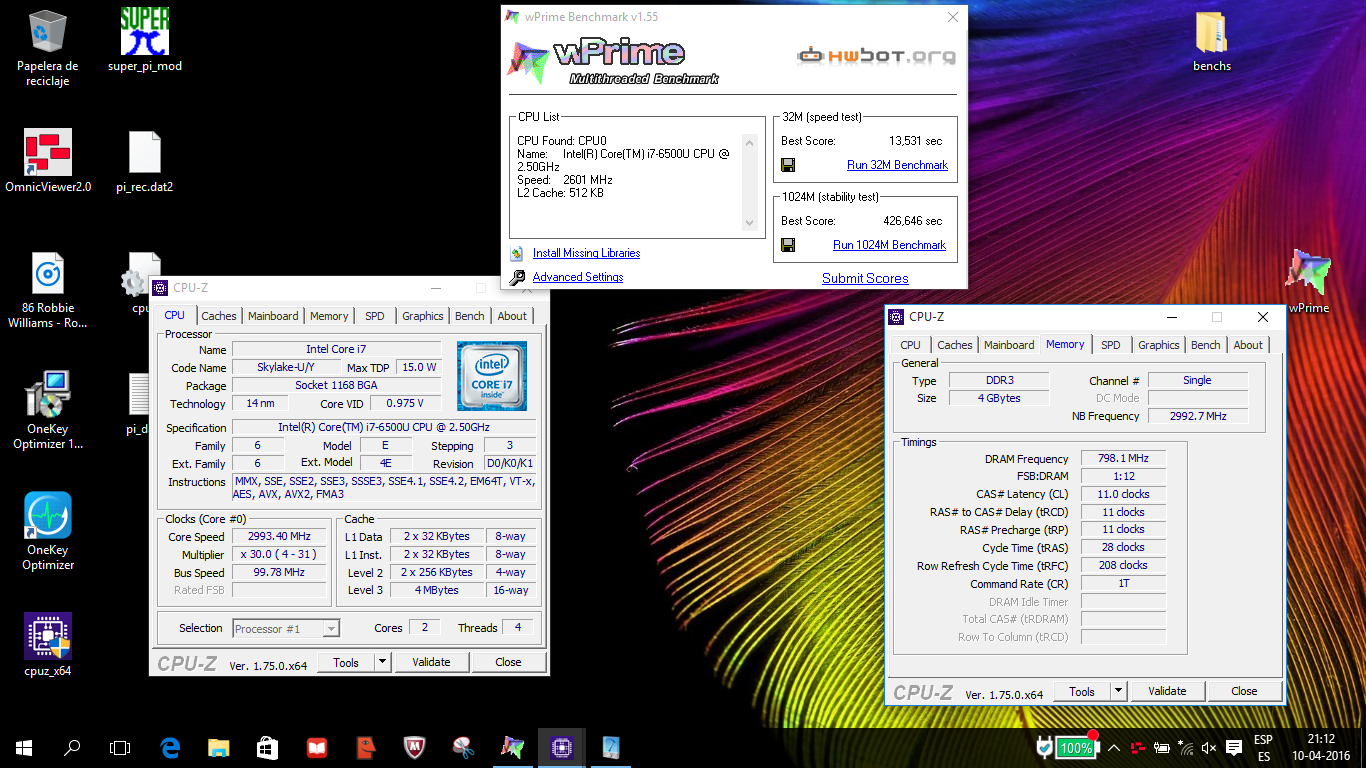Viewport: 1366px width, 768px height.
Task: Open Bench tab in right CPU-Z window
Action: pos(1206,345)
